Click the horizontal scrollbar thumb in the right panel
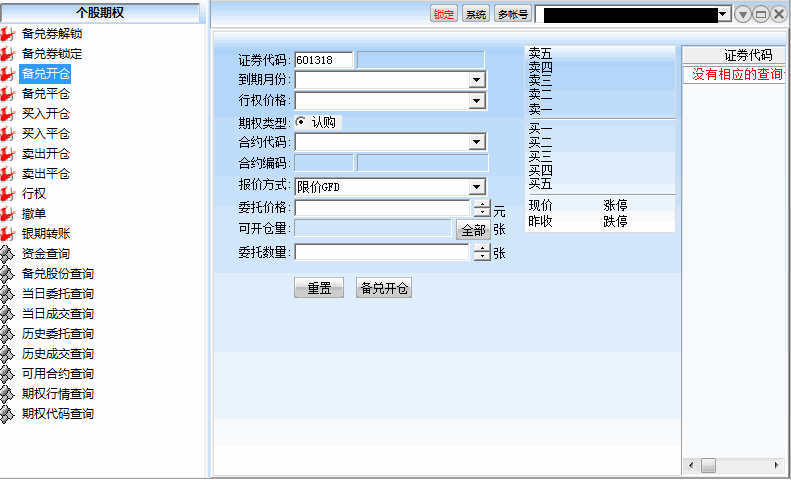The height and width of the screenshot is (480, 791). pyautogui.click(x=708, y=465)
